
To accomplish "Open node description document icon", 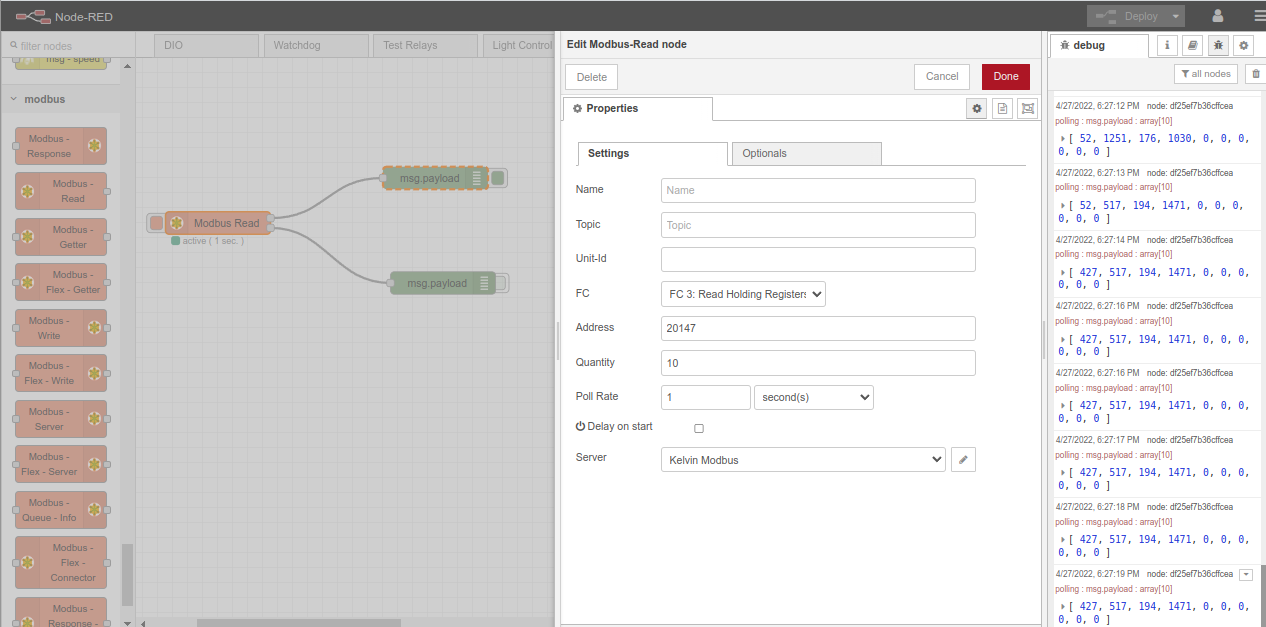I will [1002, 108].
